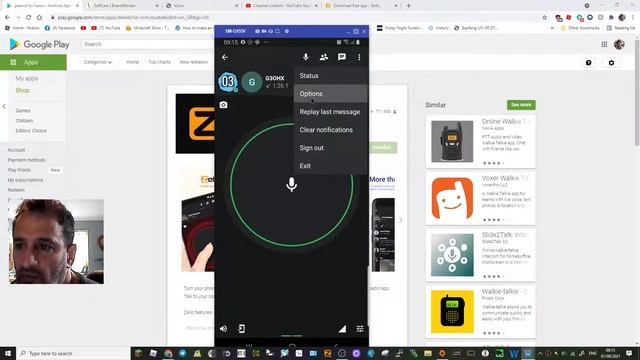Click the browser reload button
The width and height of the screenshot is (640, 360).
(x=29, y=18)
